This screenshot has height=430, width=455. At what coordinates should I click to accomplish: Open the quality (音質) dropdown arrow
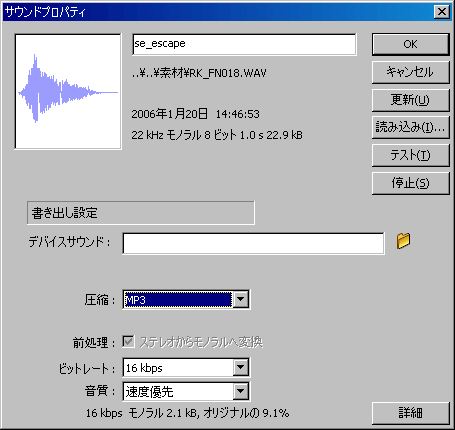click(240, 391)
